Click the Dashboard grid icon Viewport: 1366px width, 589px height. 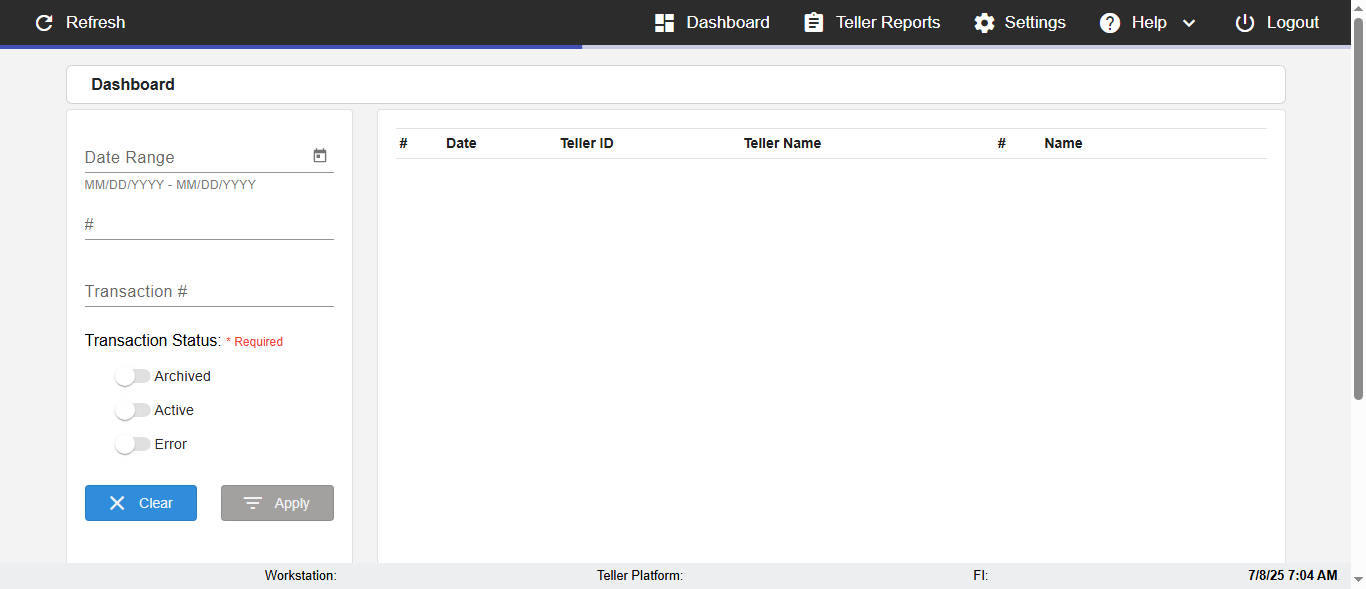pos(664,23)
